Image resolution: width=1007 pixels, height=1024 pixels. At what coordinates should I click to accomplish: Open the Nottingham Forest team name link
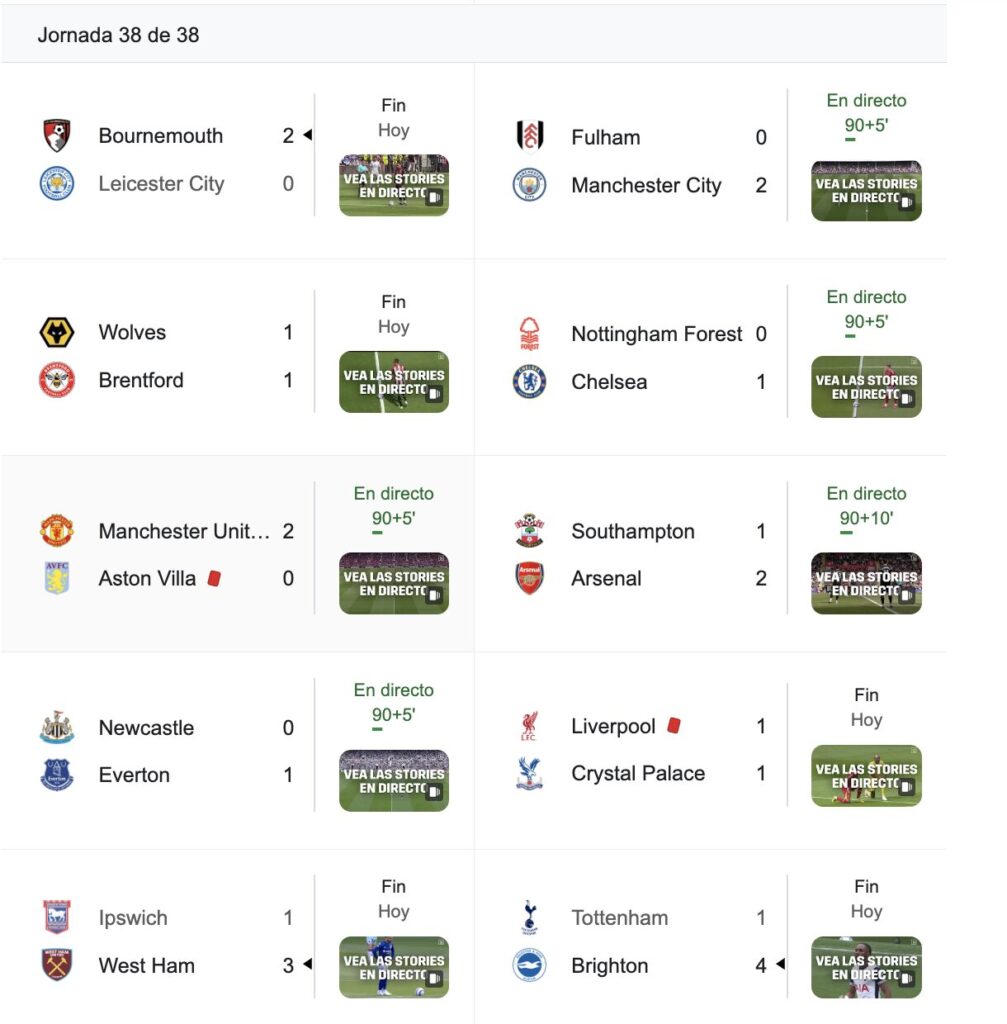click(x=656, y=334)
